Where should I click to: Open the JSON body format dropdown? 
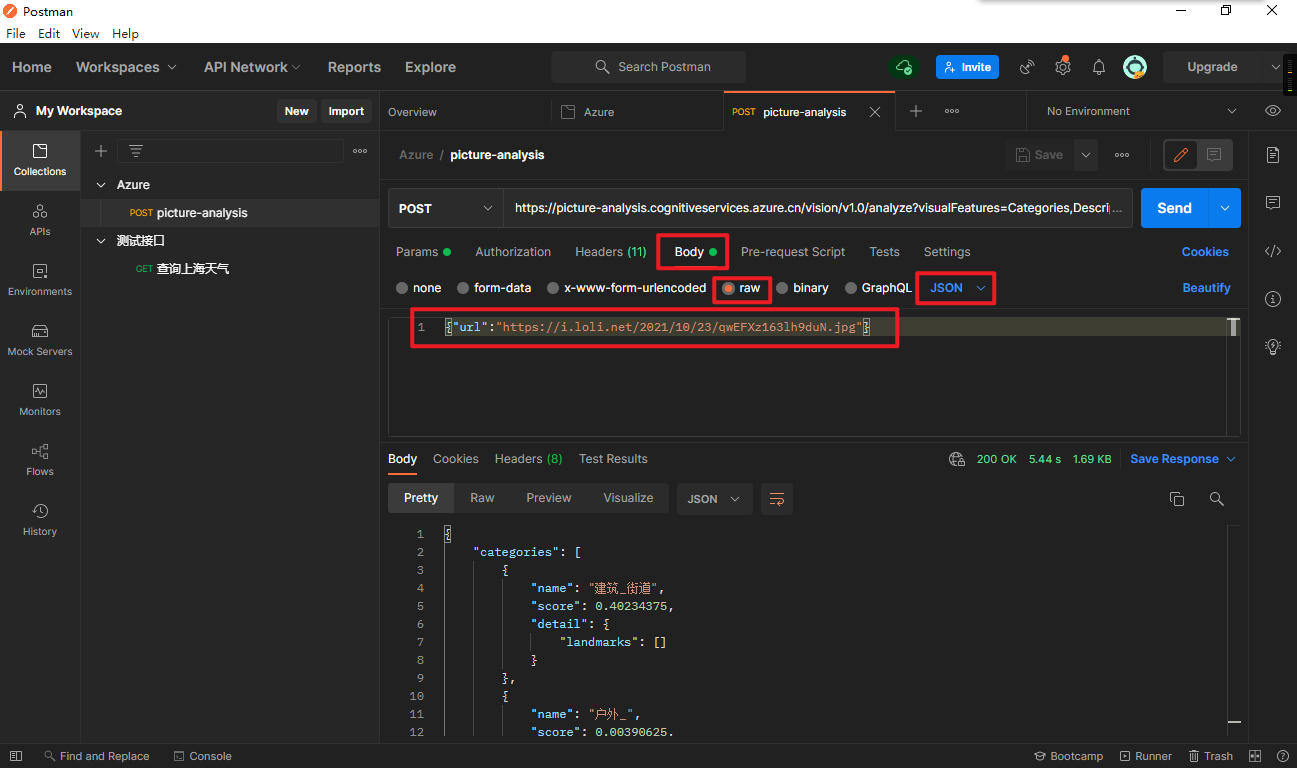point(958,288)
